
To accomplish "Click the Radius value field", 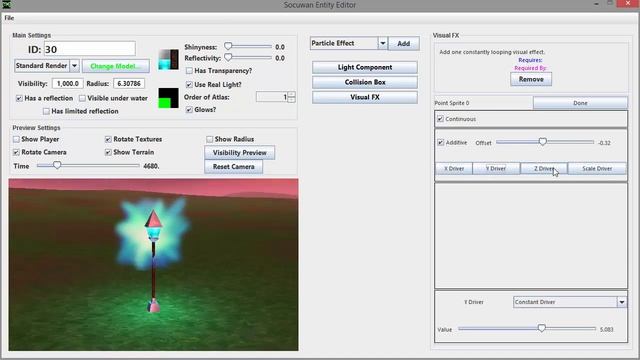I will 129,83.
